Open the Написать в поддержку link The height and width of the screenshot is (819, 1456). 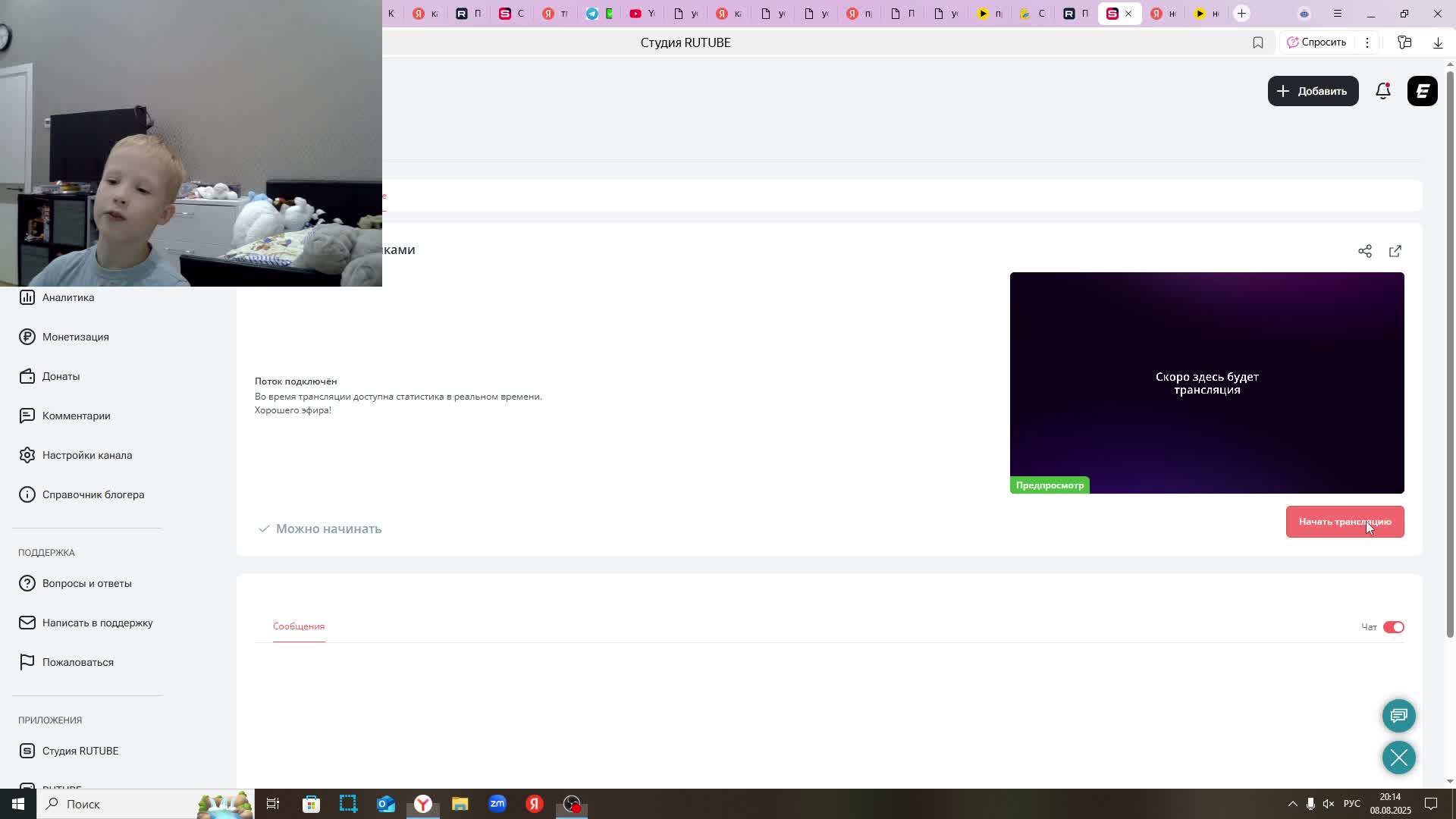click(97, 623)
